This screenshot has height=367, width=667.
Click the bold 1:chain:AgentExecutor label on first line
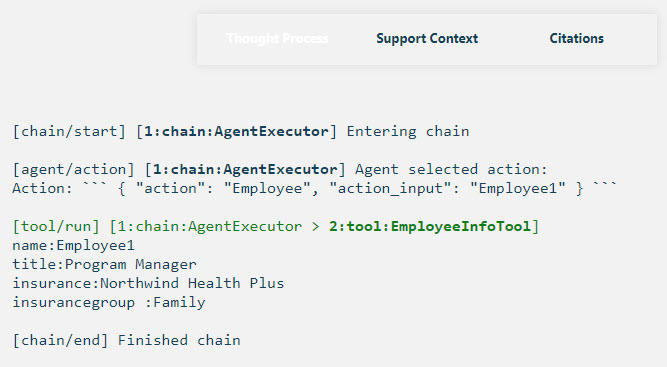click(236, 131)
